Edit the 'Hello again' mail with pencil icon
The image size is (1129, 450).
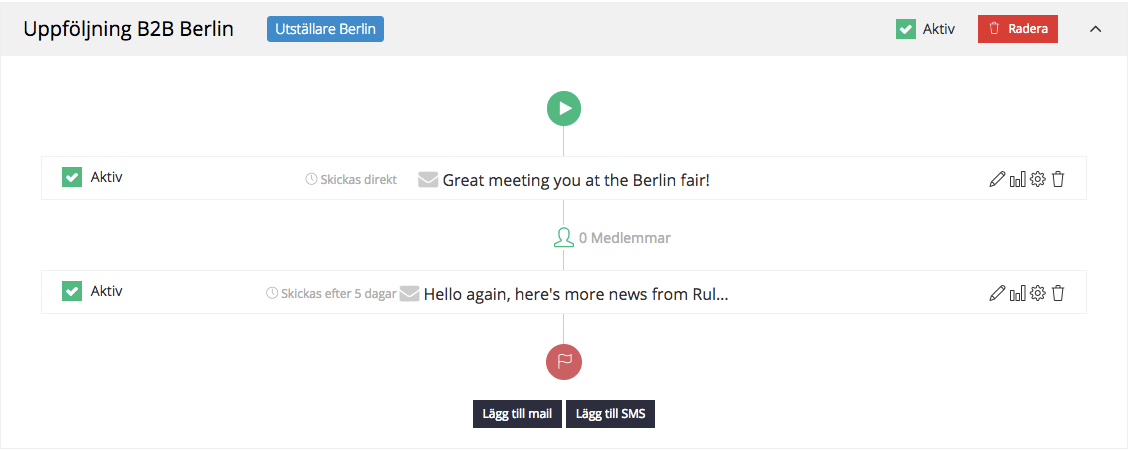(x=996, y=293)
